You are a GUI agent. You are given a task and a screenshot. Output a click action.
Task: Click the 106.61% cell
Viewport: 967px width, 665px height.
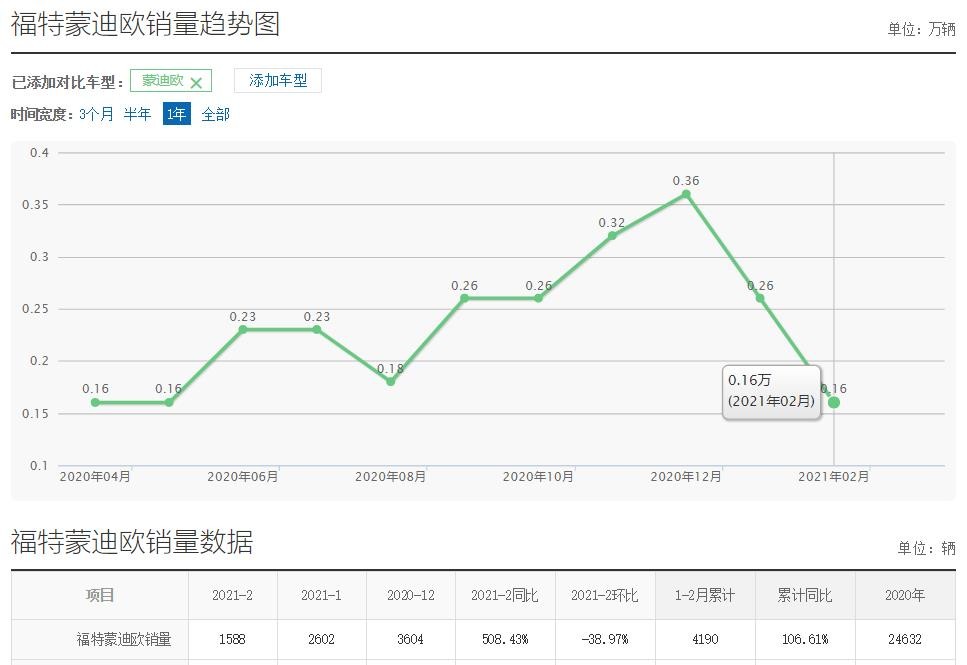(x=805, y=639)
